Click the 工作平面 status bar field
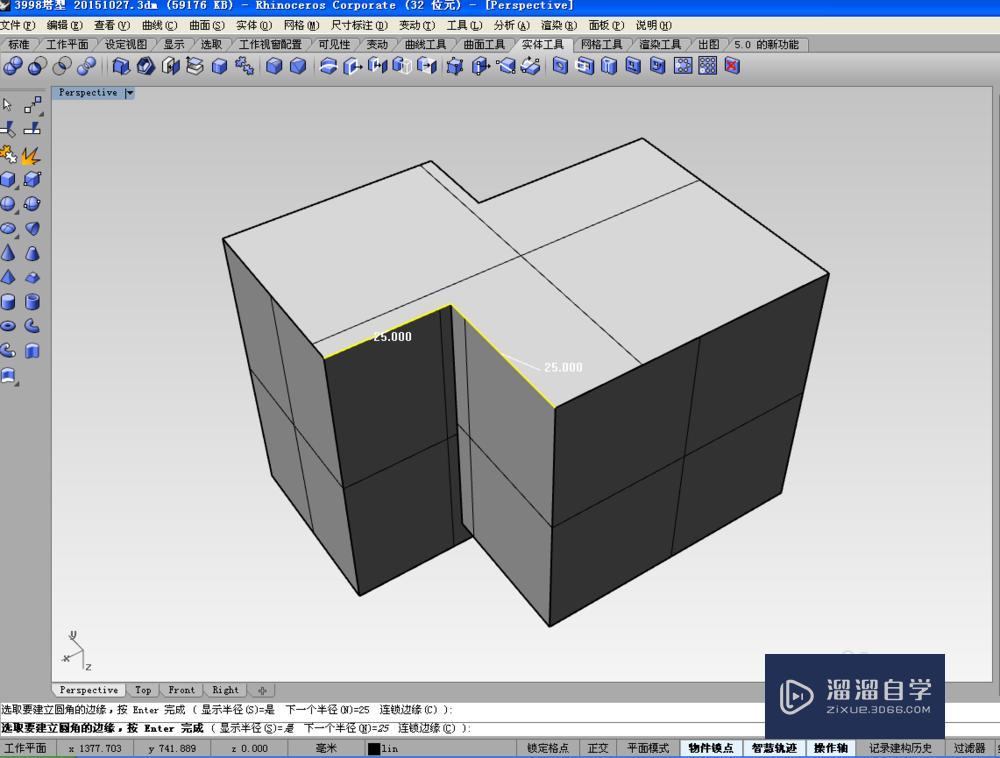The width and height of the screenshot is (1000, 758). click(25, 748)
